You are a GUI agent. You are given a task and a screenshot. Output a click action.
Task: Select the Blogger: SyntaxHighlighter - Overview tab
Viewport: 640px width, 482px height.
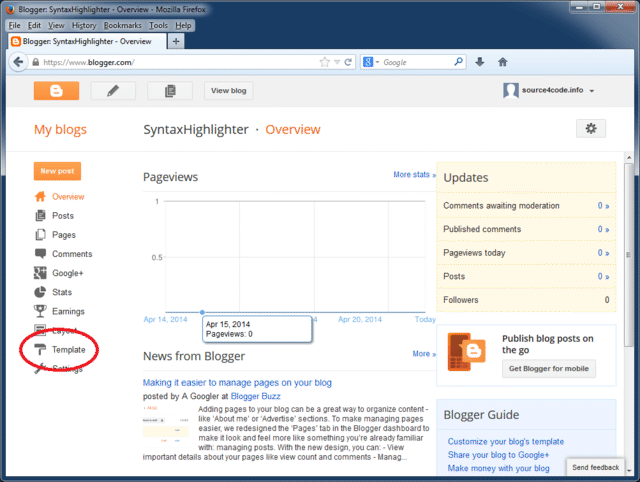tap(87, 41)
